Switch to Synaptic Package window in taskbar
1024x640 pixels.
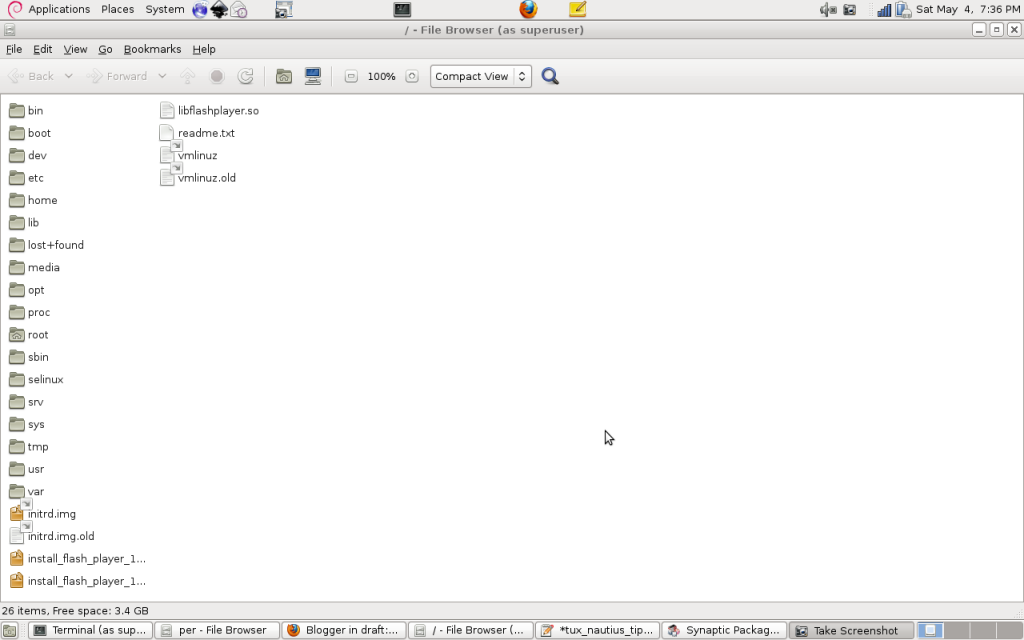click(x=724, y=631)
